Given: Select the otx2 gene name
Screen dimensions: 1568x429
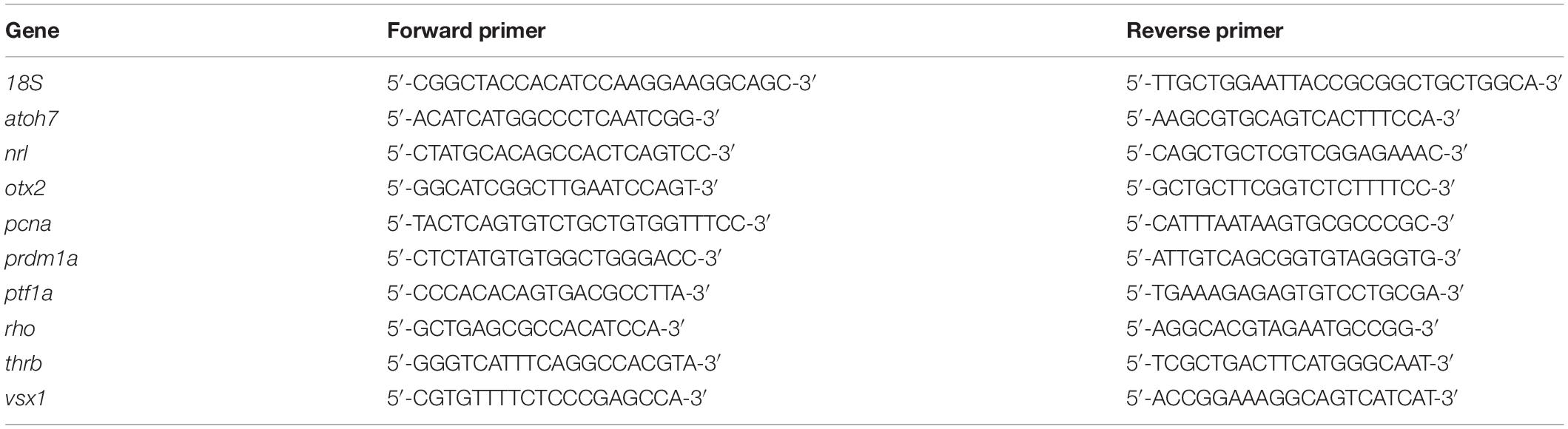Looking at the screenshot, I should pos(26,188).
